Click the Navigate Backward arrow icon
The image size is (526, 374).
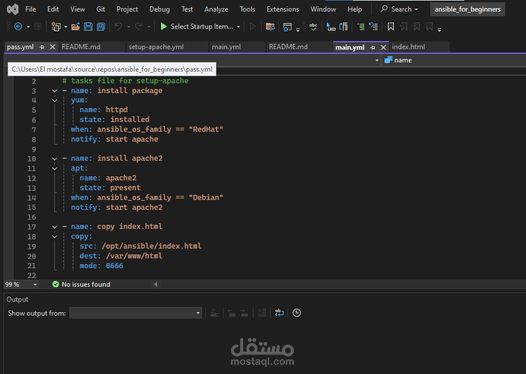coord(18,26)
